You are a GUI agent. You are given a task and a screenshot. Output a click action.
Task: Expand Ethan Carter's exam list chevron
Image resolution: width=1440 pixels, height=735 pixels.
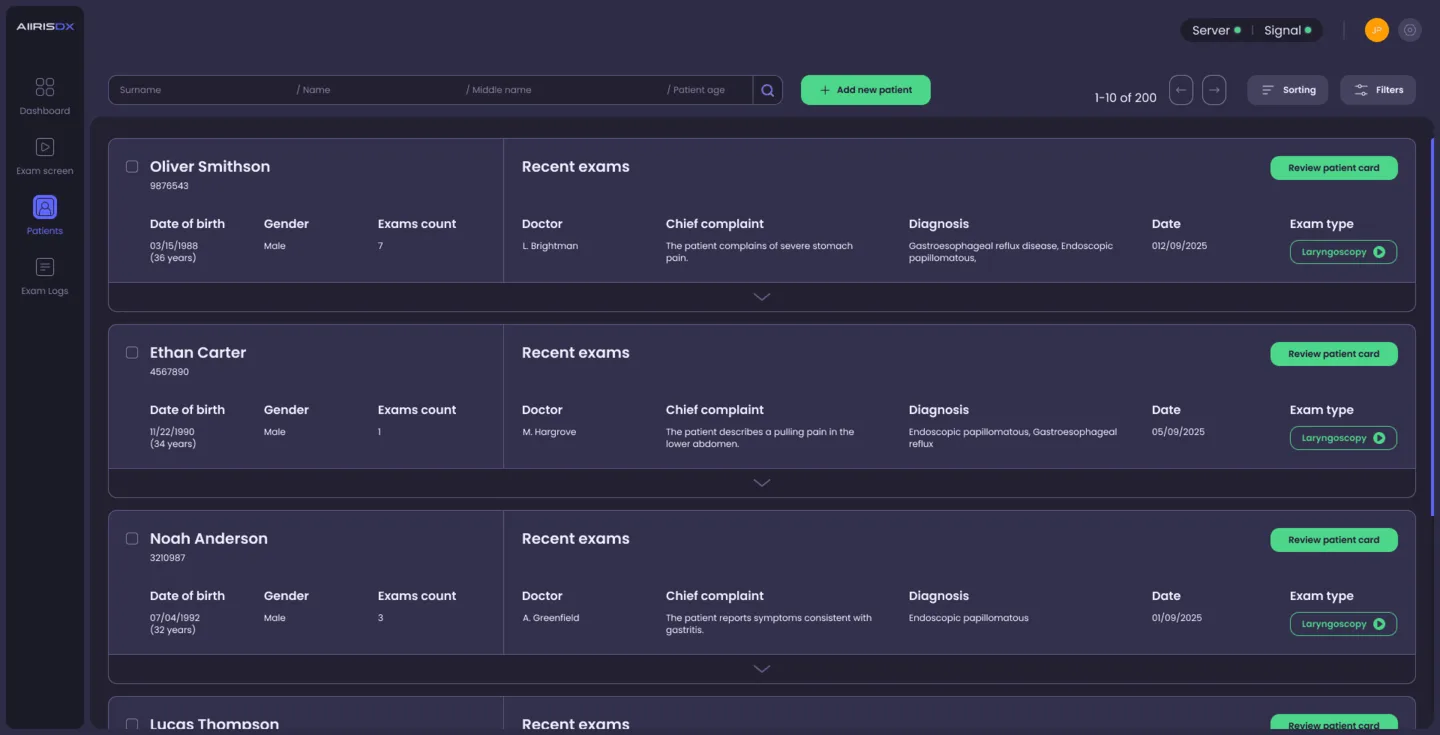pos(762,483)
